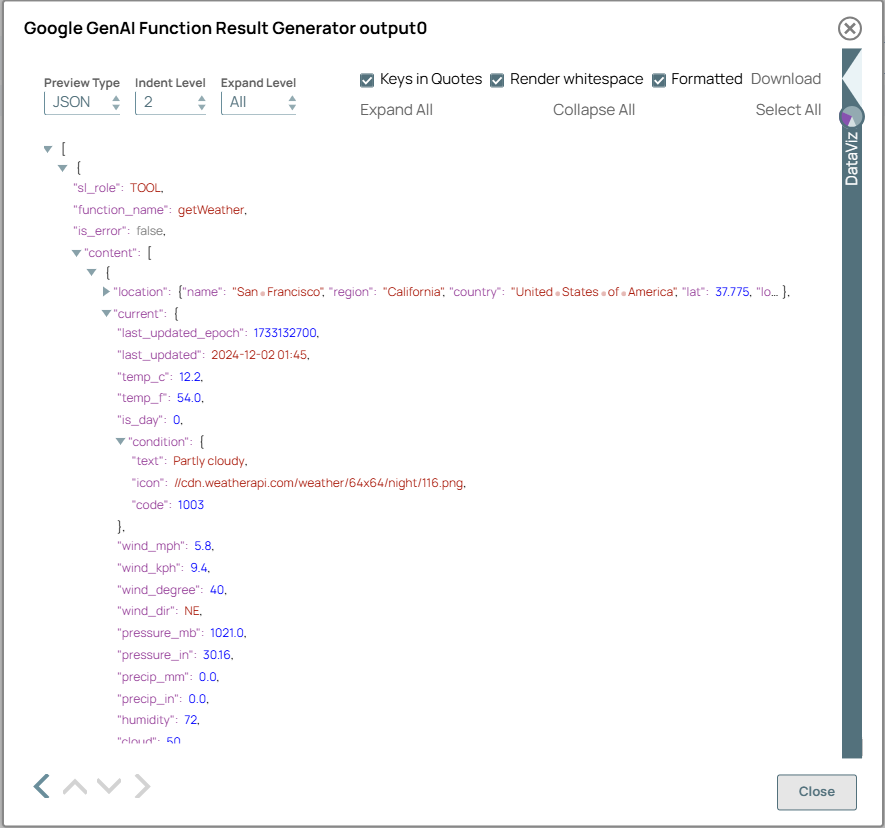Close the dialog with the X icon
This screenshot has width=885, height=828.
(x=849, y=29)
